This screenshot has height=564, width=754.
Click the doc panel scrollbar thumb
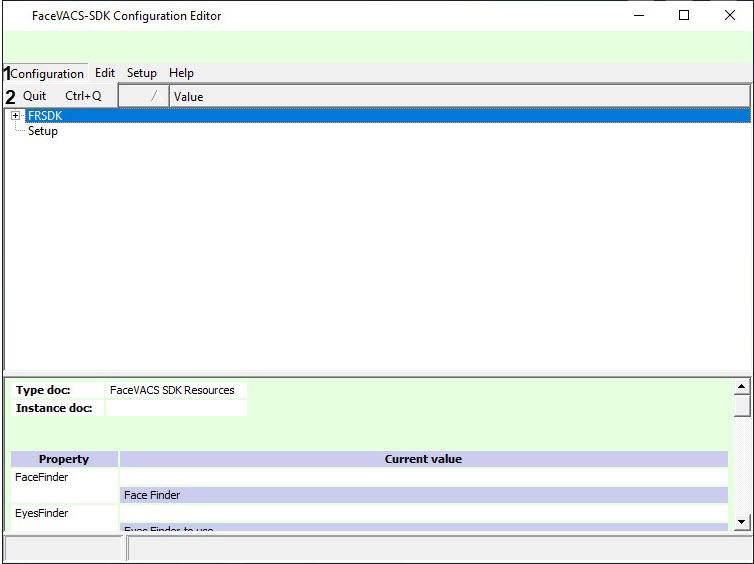coord(741,405)
